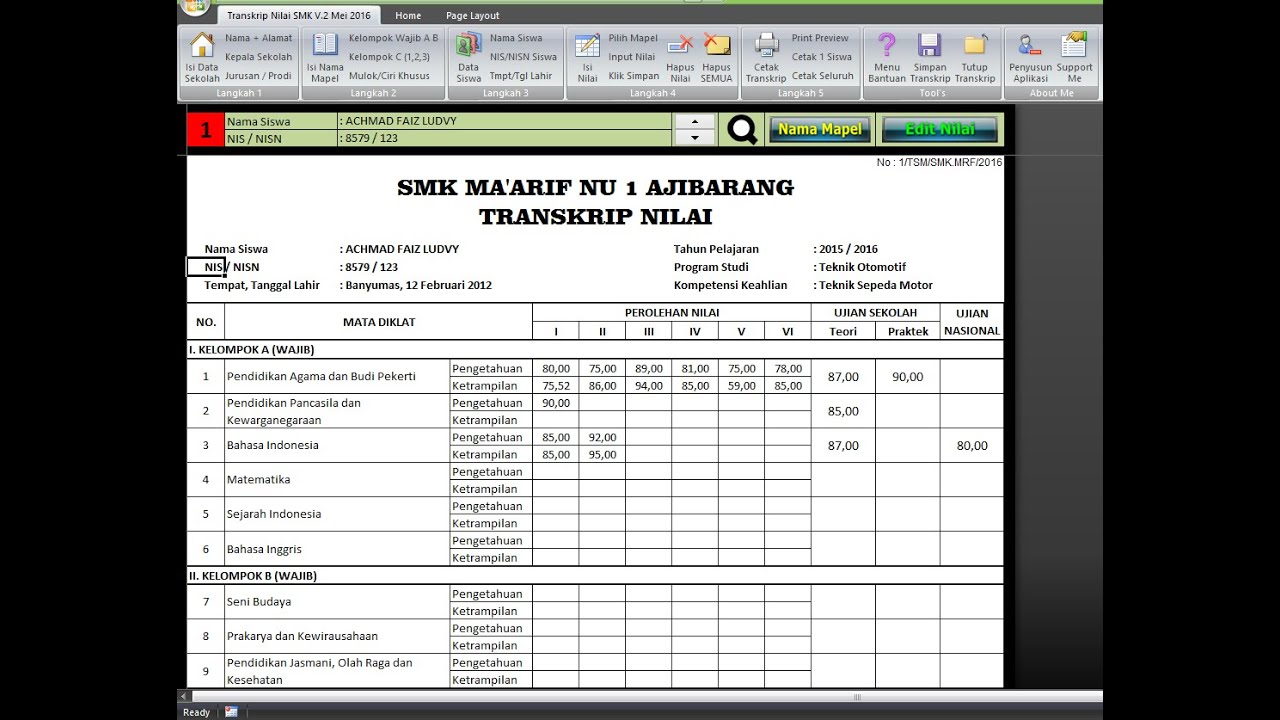Screen dimensions: 1280x720
Task: Select the Seni Budaya subject cell
Action: (337, 602)
